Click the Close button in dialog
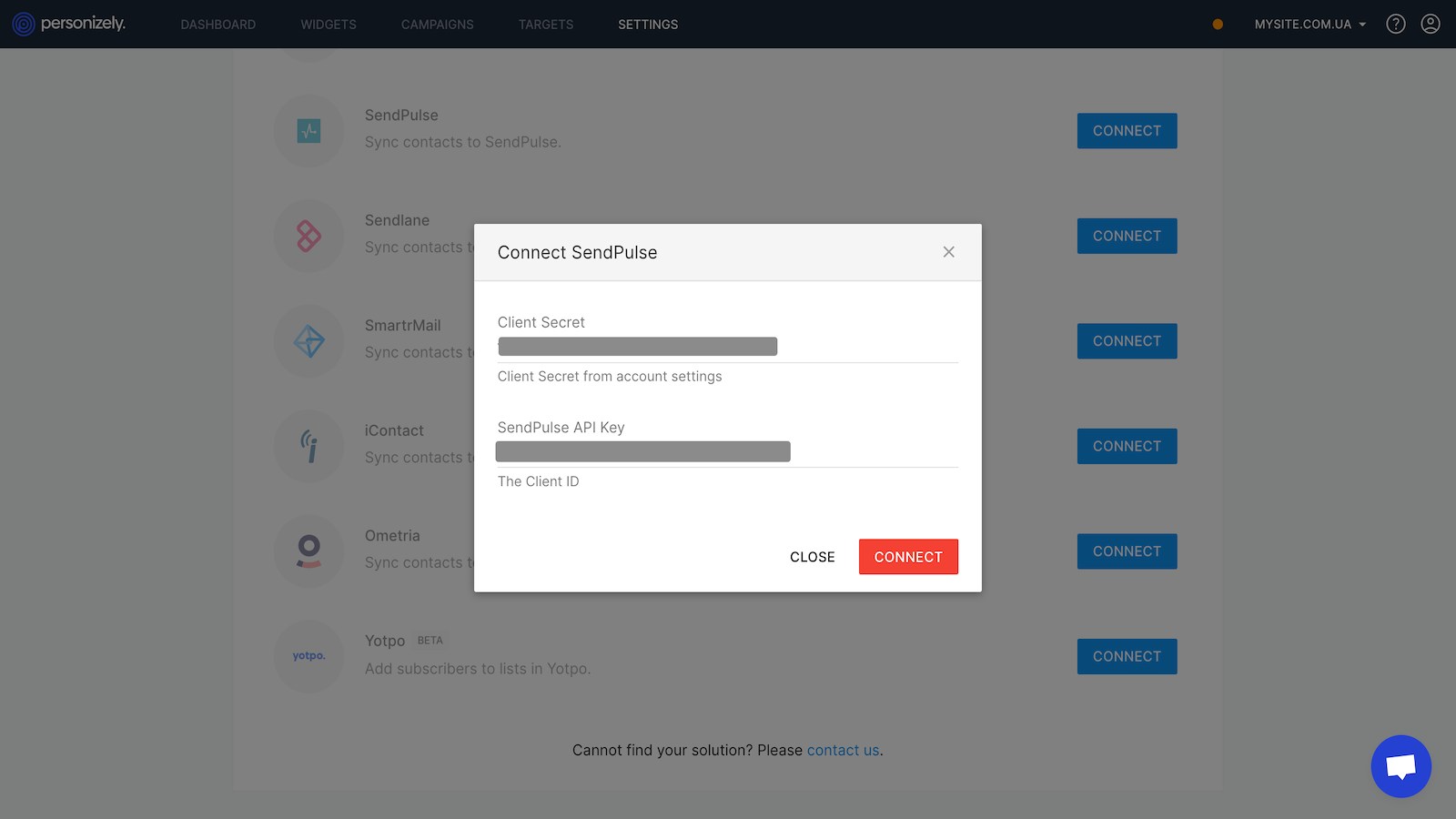 point(812,557)
